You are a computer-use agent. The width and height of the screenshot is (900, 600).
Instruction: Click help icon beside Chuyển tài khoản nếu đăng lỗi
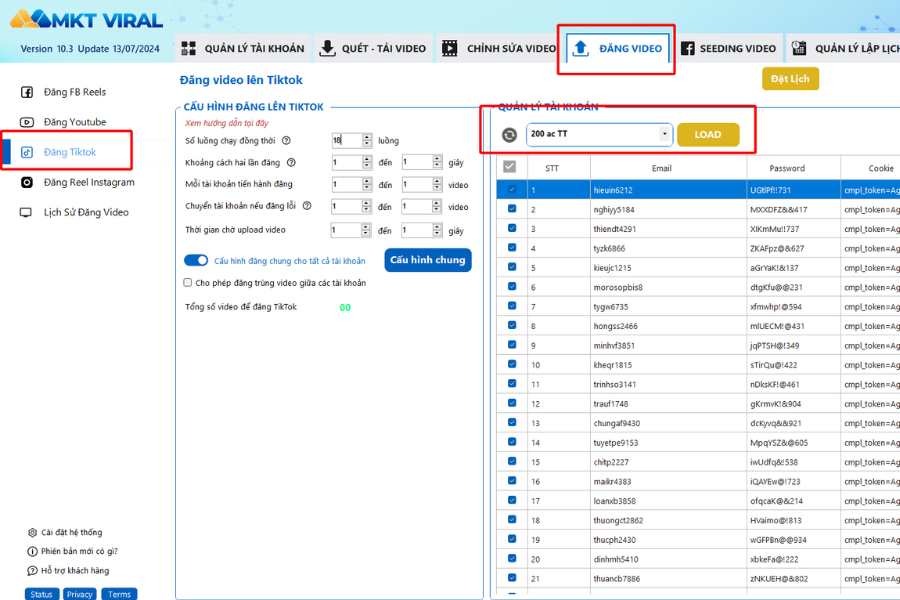coord(307,206)
